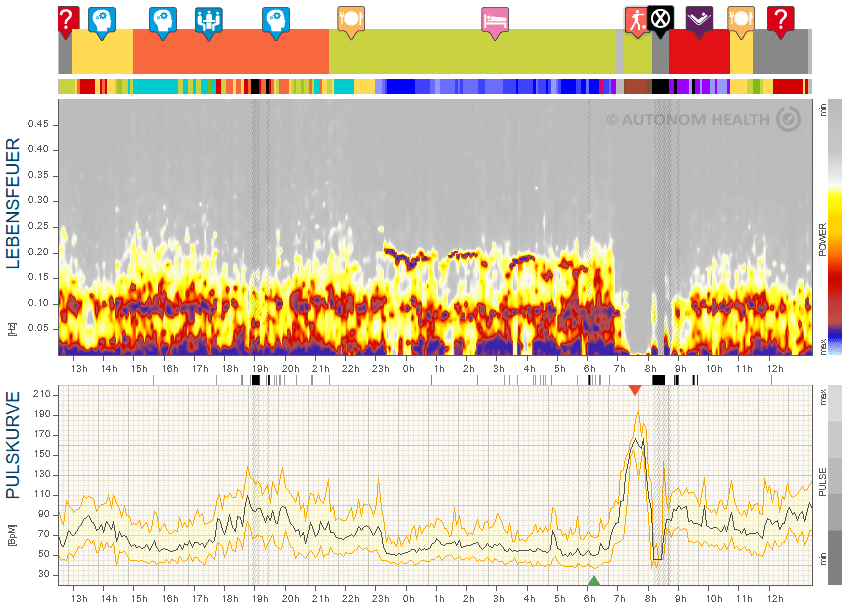This screenshot has height=607, width=846.
Task: Select the head-with-gears icon just before the meeting icon
Action: 162,23
